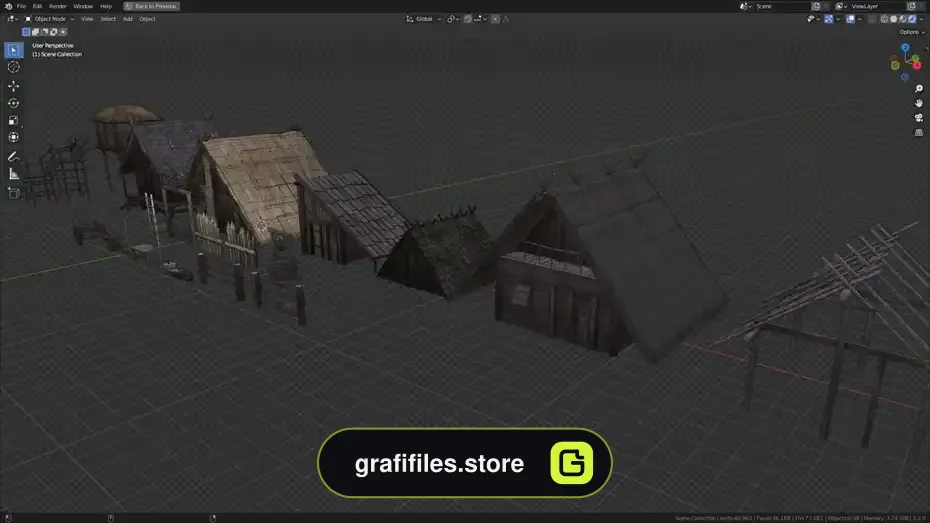Viewport: 930px width, 523px height.
Task: Click new scene icon beside Scene field
Action: click(816, 6)
